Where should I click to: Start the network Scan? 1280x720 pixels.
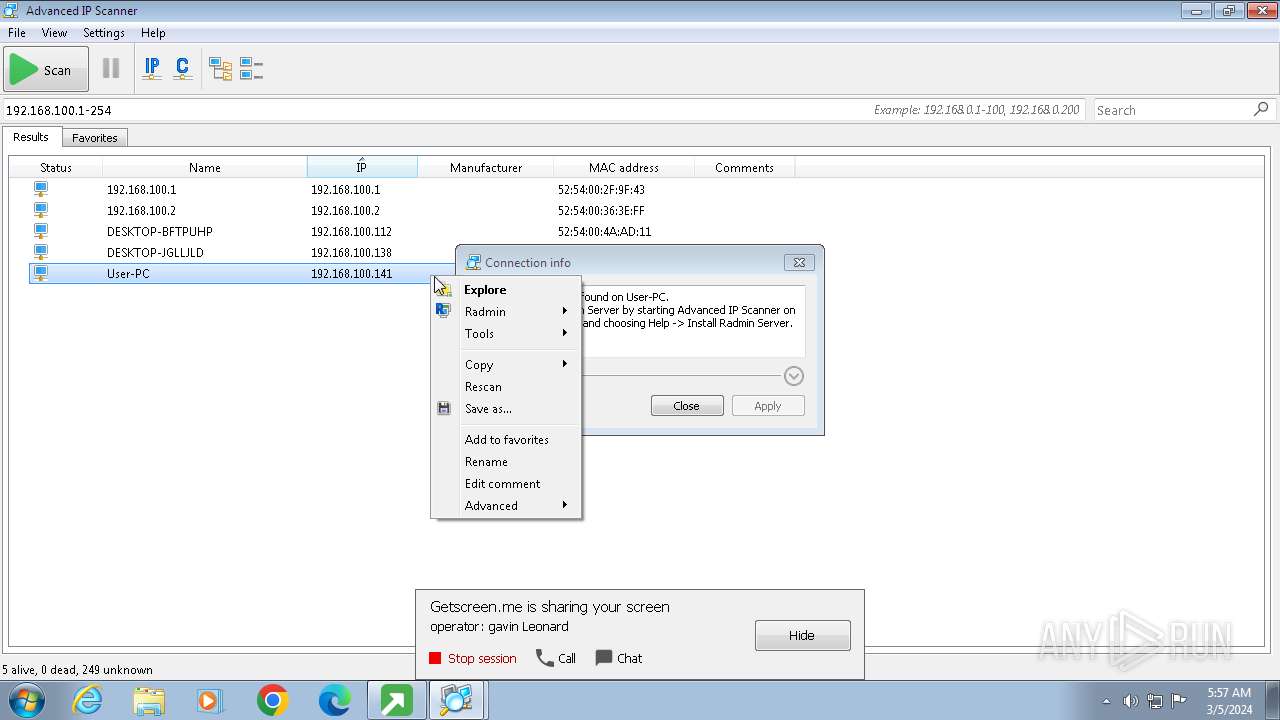click(x=46, y=70)
